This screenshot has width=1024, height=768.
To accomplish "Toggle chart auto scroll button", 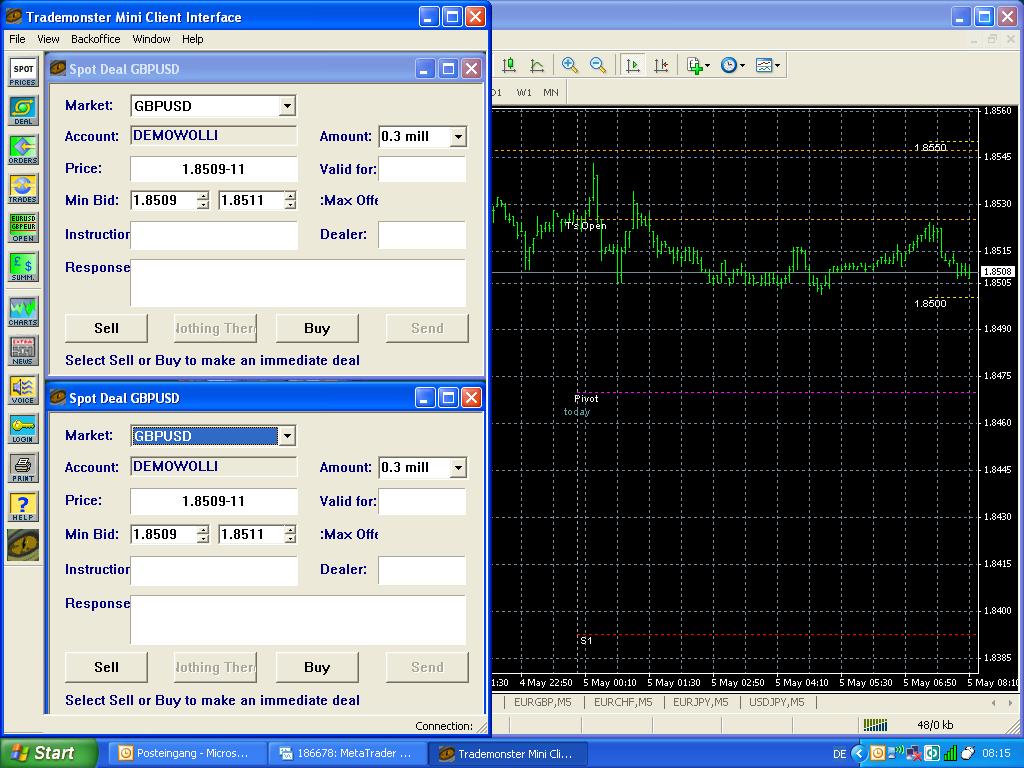I will click(632, 65).
